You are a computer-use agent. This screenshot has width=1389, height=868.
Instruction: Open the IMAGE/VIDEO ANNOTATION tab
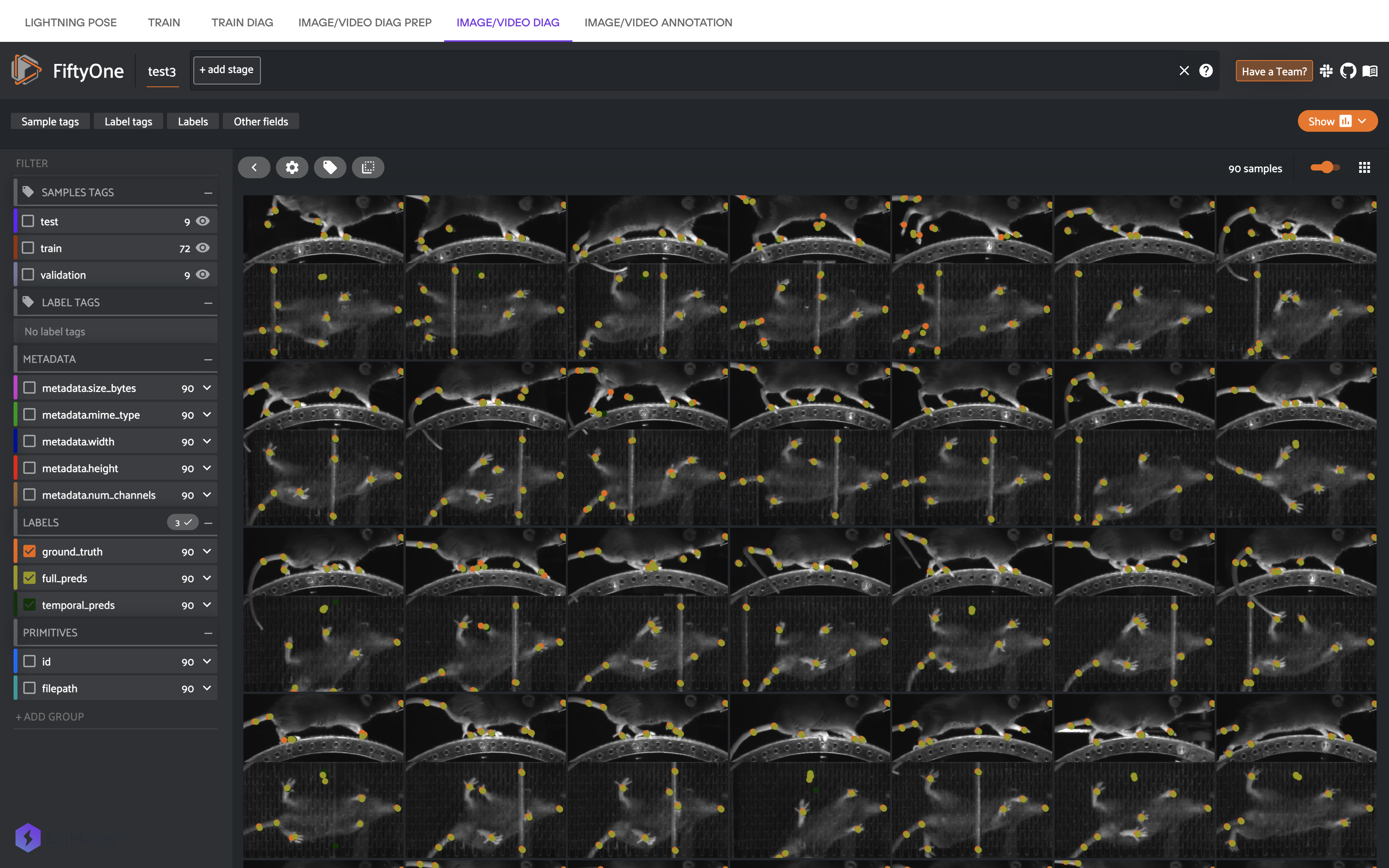point(658,22)
